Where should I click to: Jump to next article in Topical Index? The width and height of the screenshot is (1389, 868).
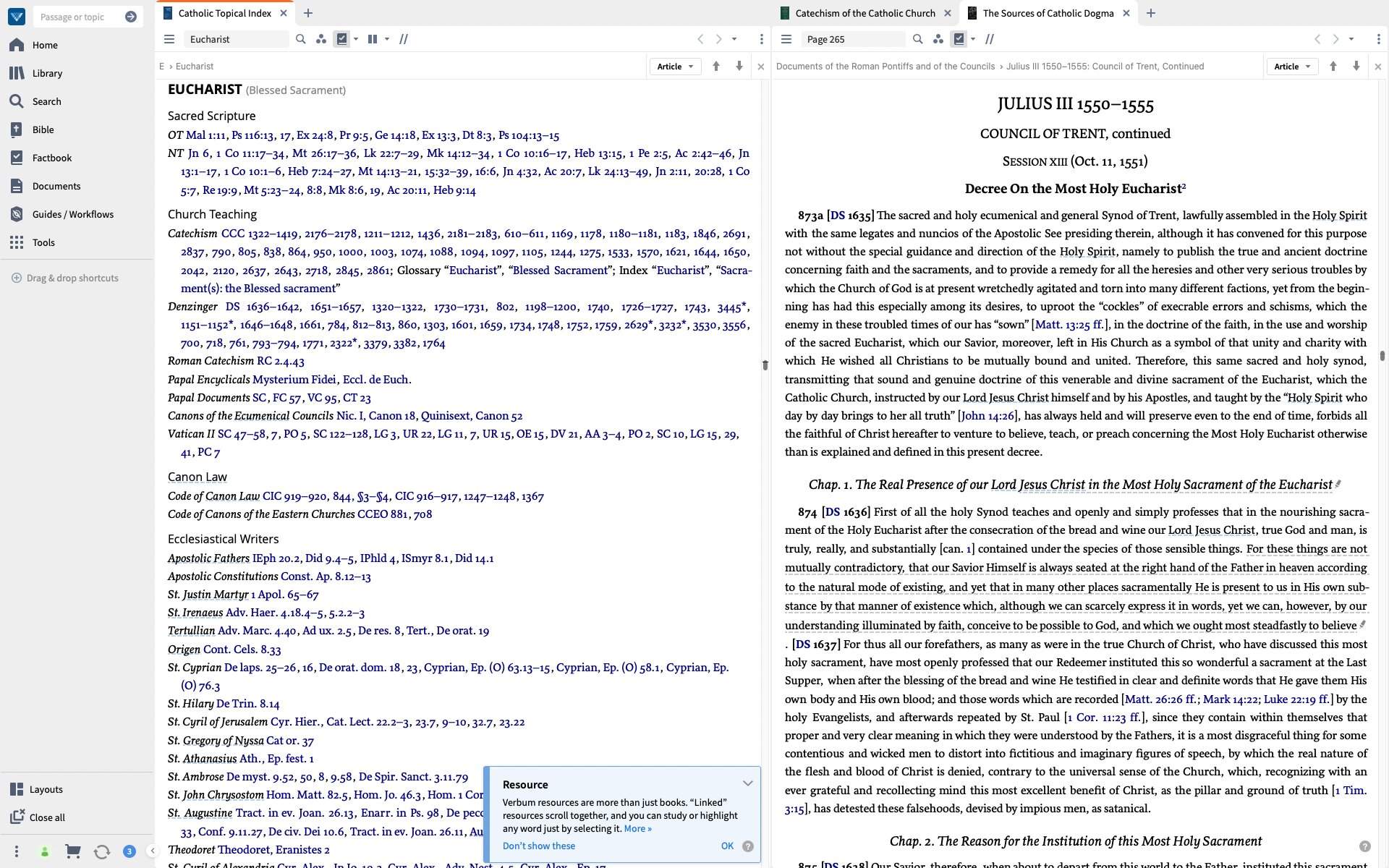click(739, 66)
